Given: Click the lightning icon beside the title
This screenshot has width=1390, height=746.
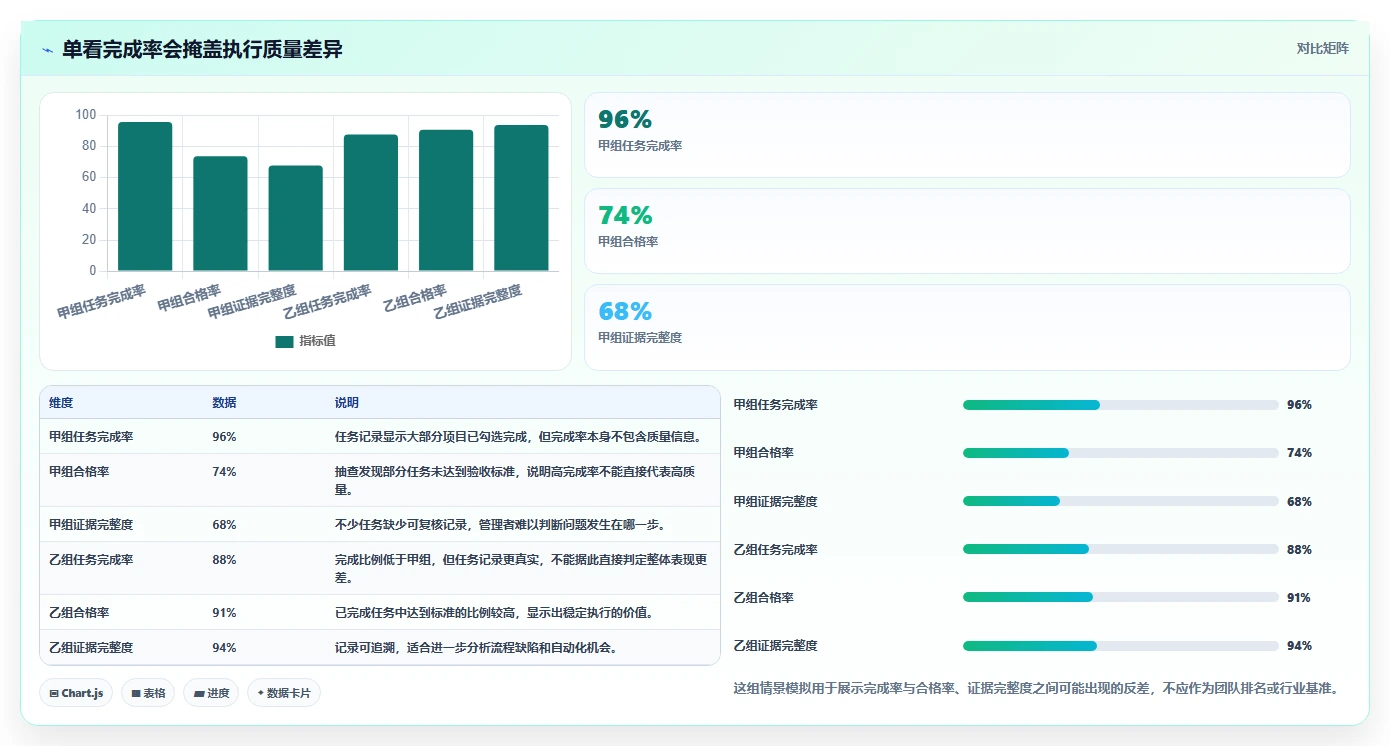Looking at the screenshot, I should click(x=48, y=50).
